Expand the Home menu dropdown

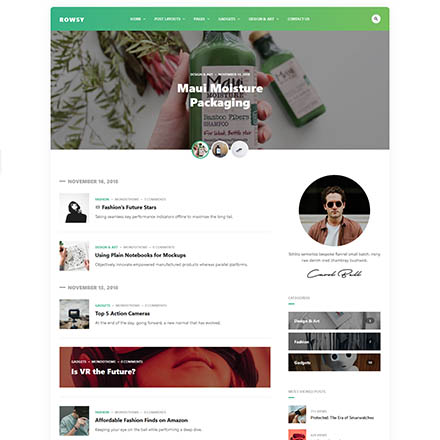[x=138, y=19]
